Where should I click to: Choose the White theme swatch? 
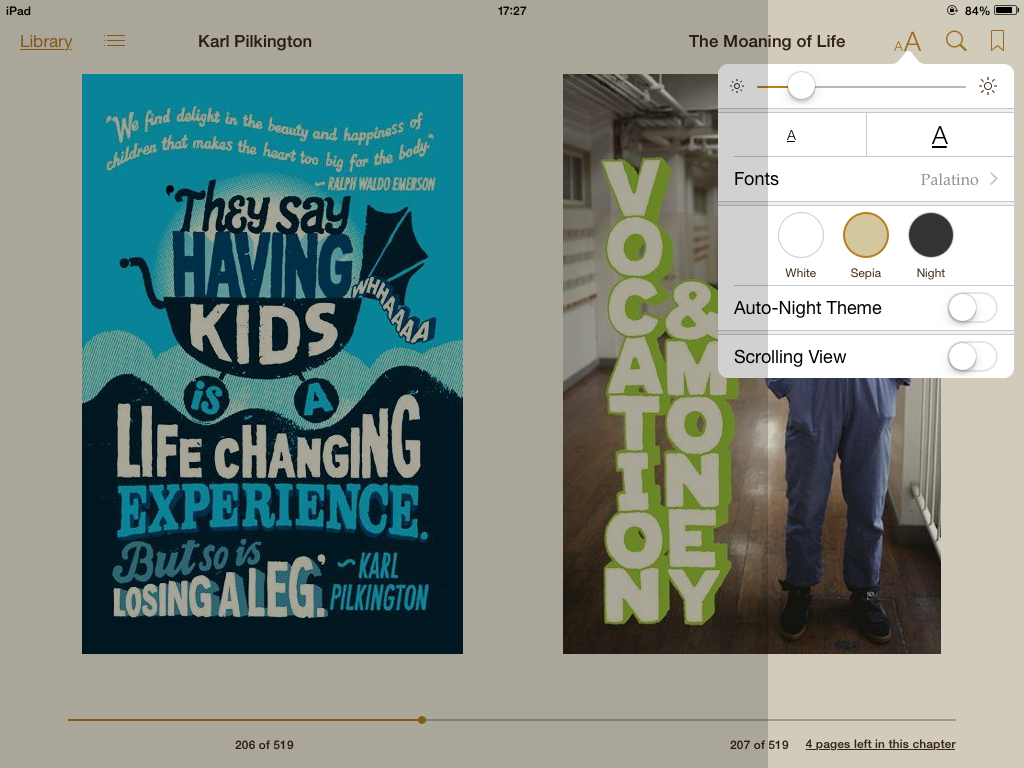point(801,235)
